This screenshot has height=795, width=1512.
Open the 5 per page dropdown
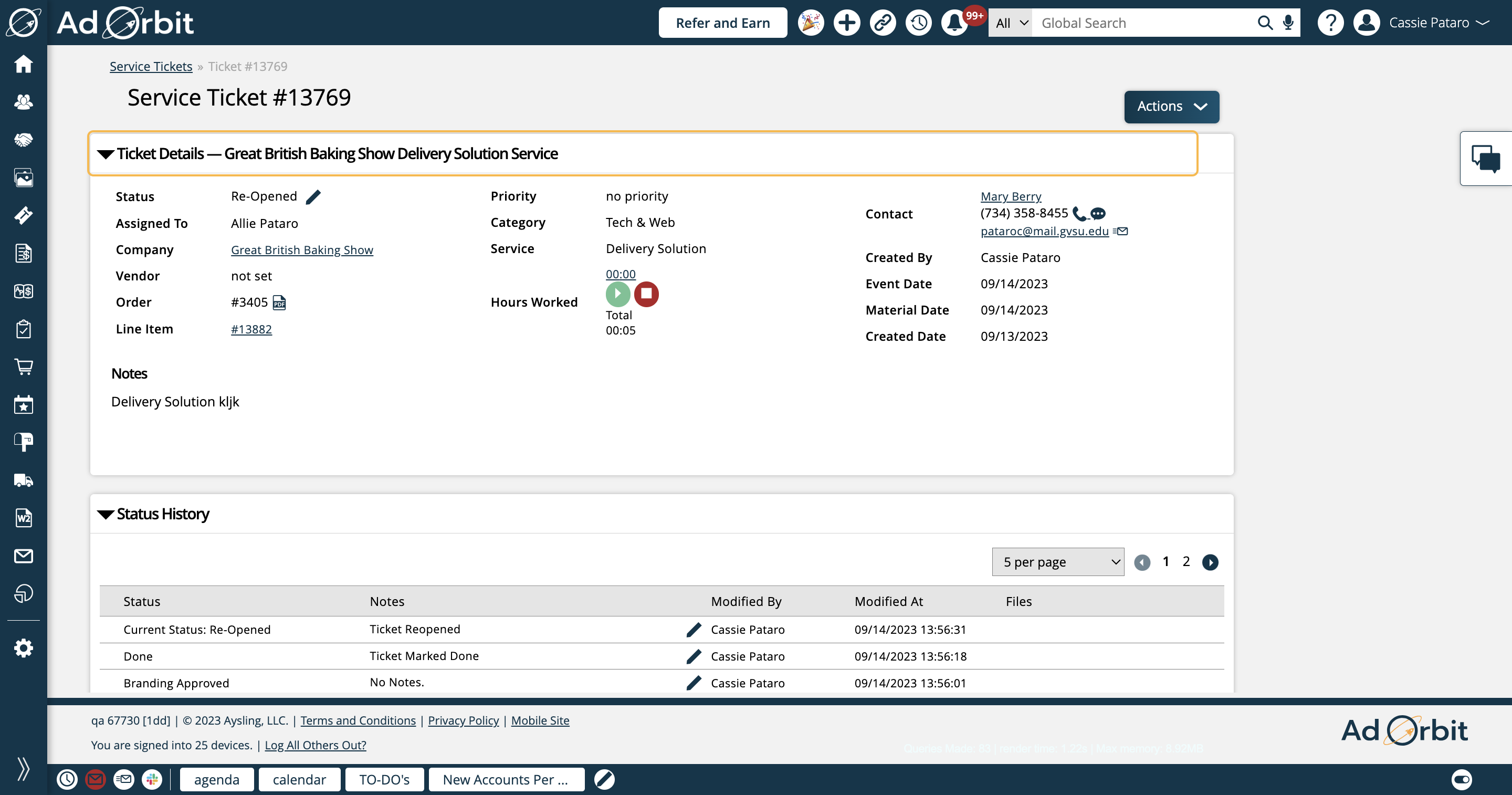point(1058,562)
